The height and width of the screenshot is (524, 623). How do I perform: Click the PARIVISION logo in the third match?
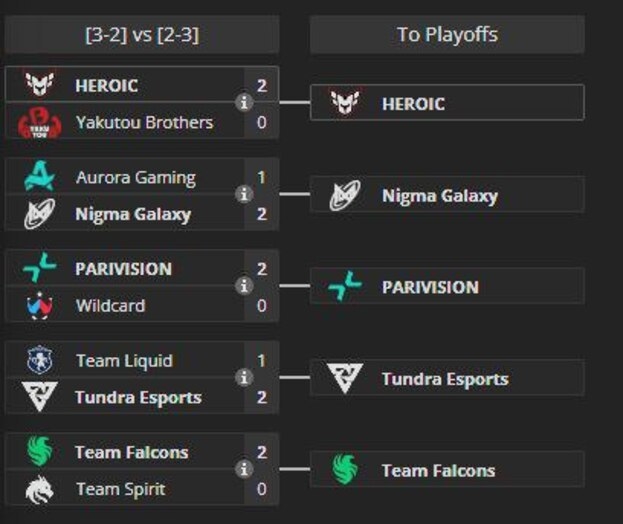39,269
